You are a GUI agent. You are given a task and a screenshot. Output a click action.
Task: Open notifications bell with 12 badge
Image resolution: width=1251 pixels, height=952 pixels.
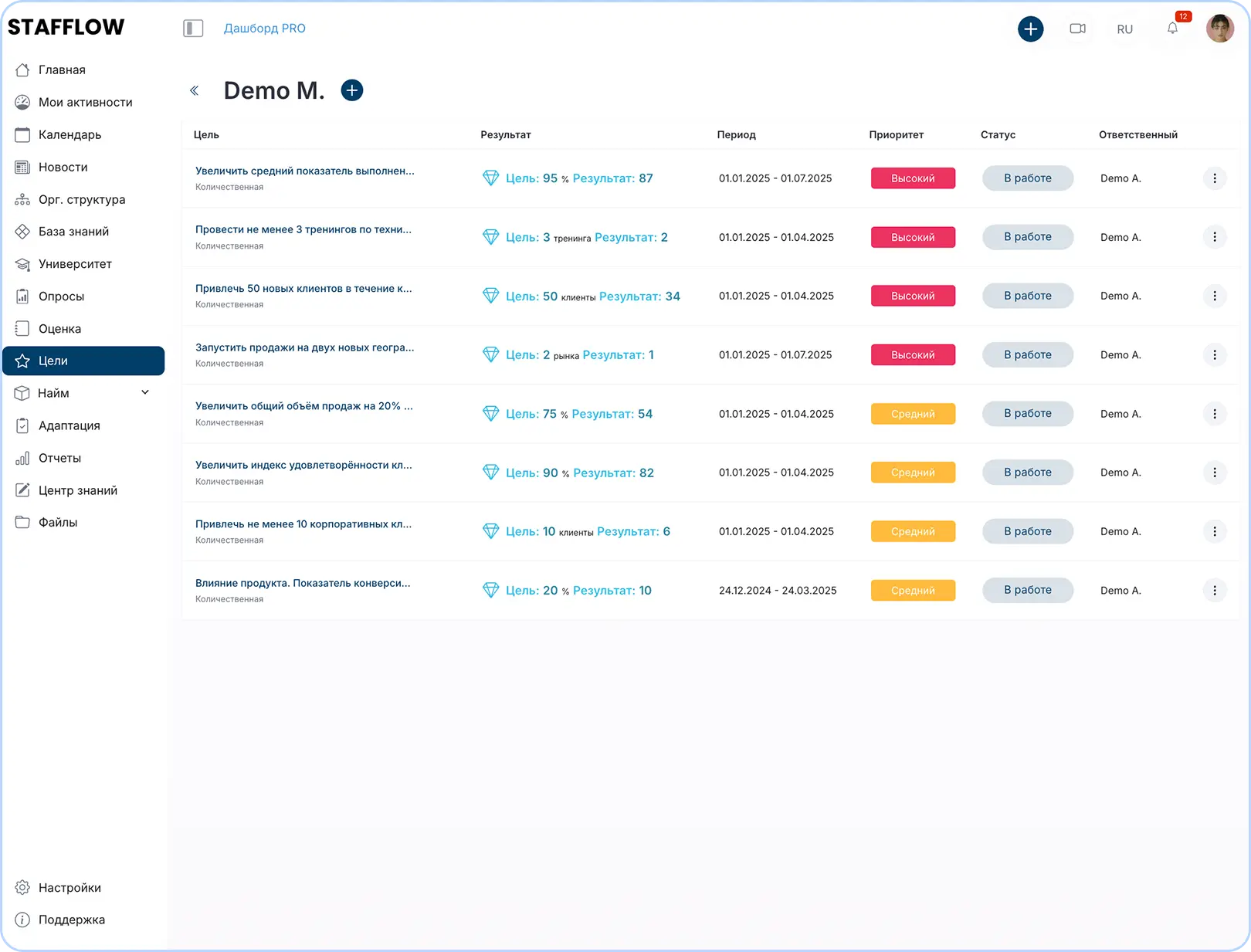(x=1172, y=29)
